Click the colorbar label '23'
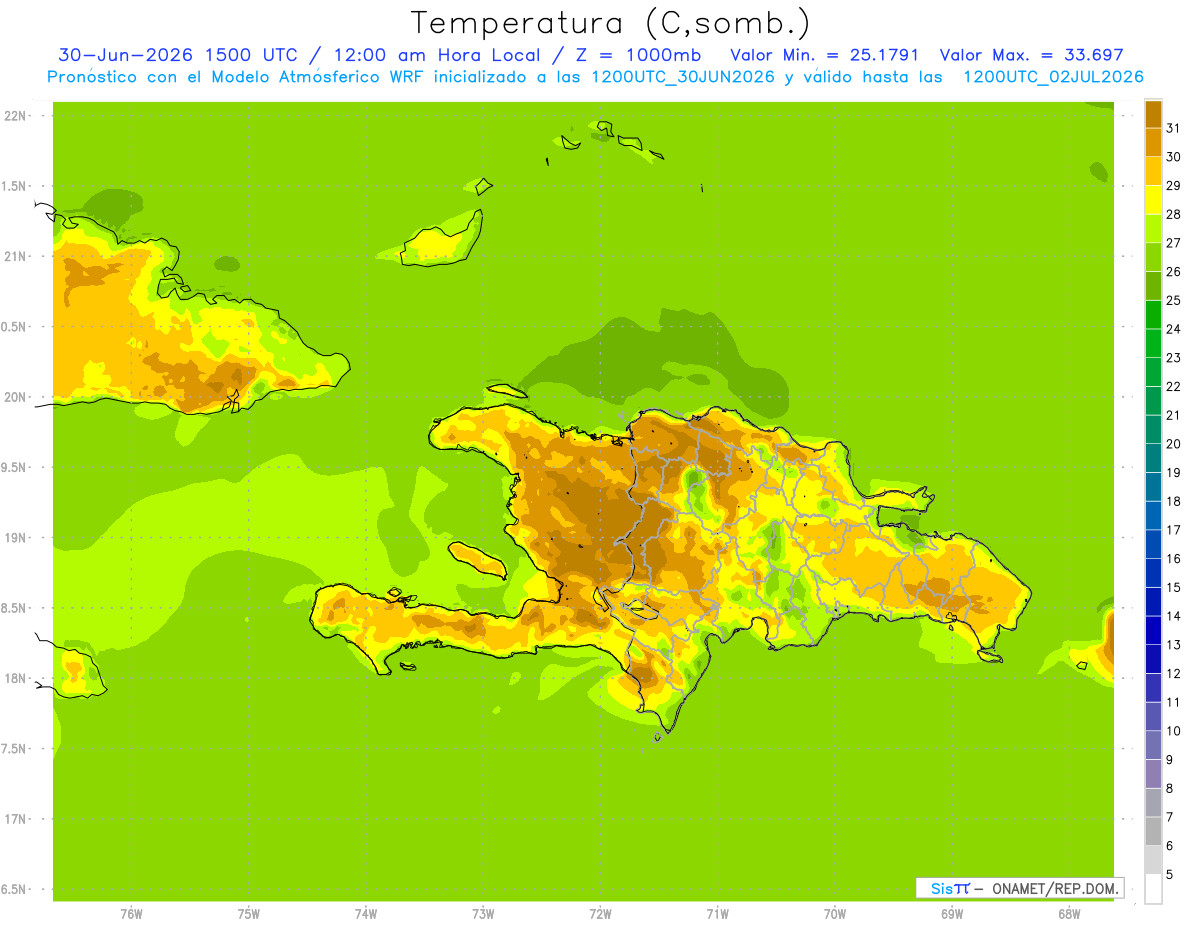Screen dimensions: 1200x927 pos(1173,358)
